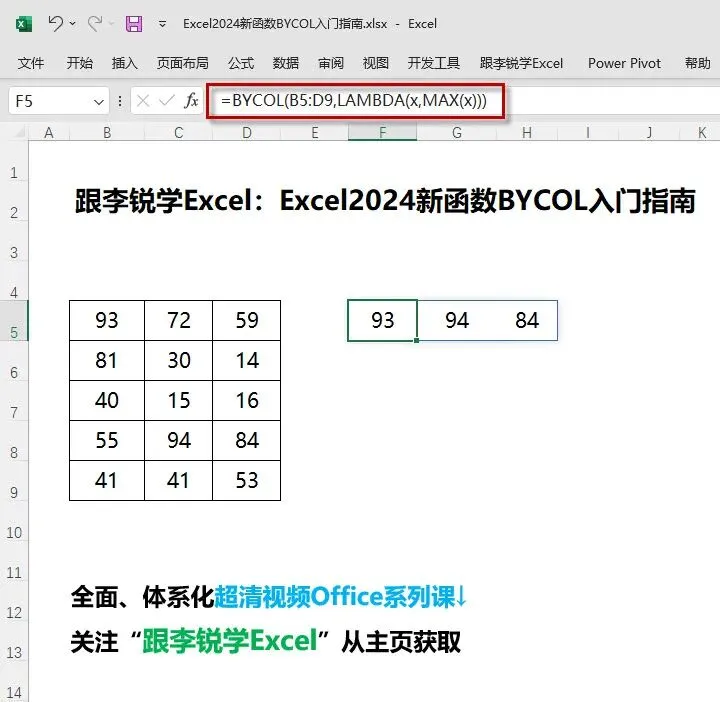This screenshot has width=720, height=702.
Task: Go to the 视图 tab
Action: click(x=376, y=63)
